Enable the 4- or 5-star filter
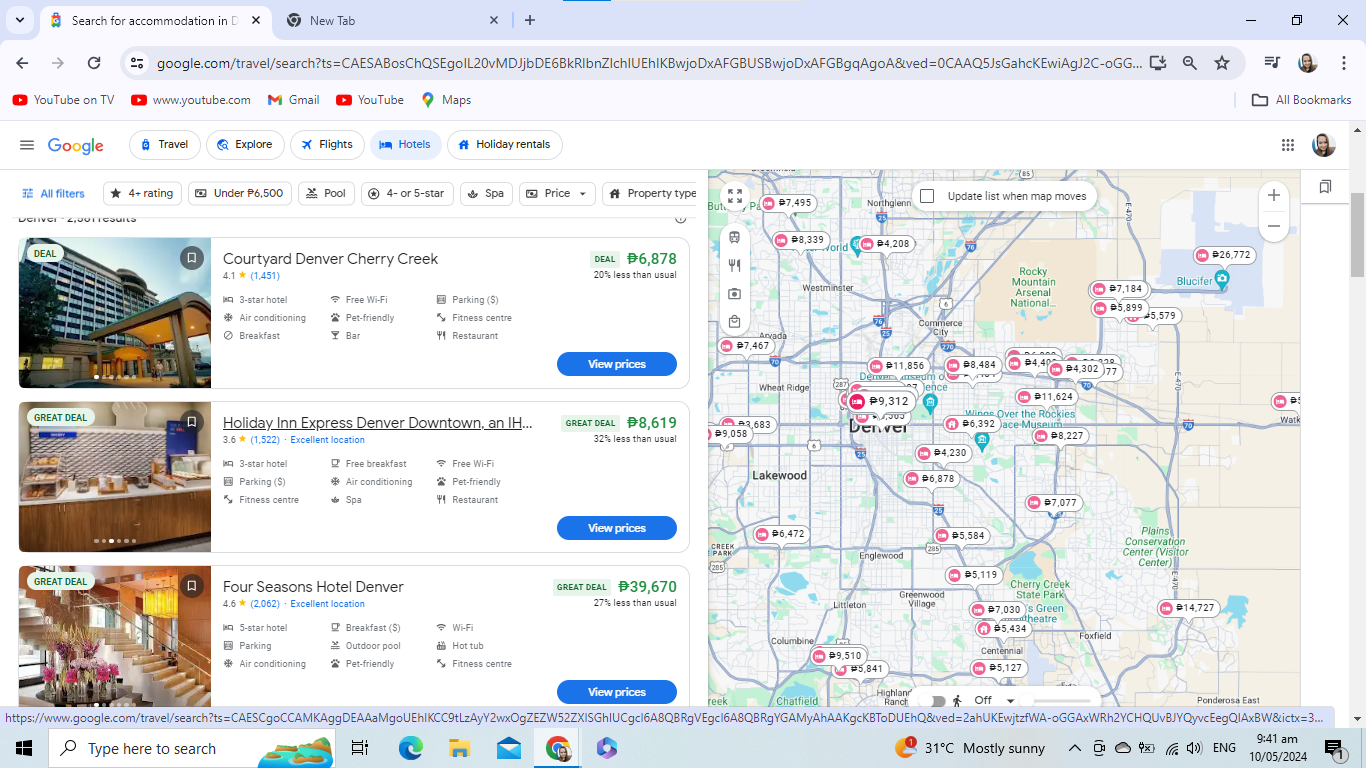Image resolution: width=1366 pixels, height=768 pixels. (x=408, y=193)
